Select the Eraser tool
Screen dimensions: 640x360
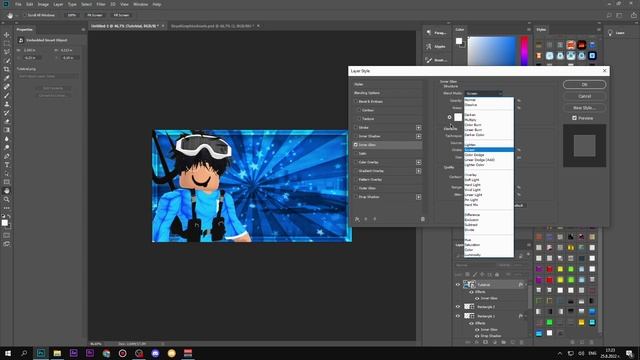pyautogui.click(x=7, y=121)
